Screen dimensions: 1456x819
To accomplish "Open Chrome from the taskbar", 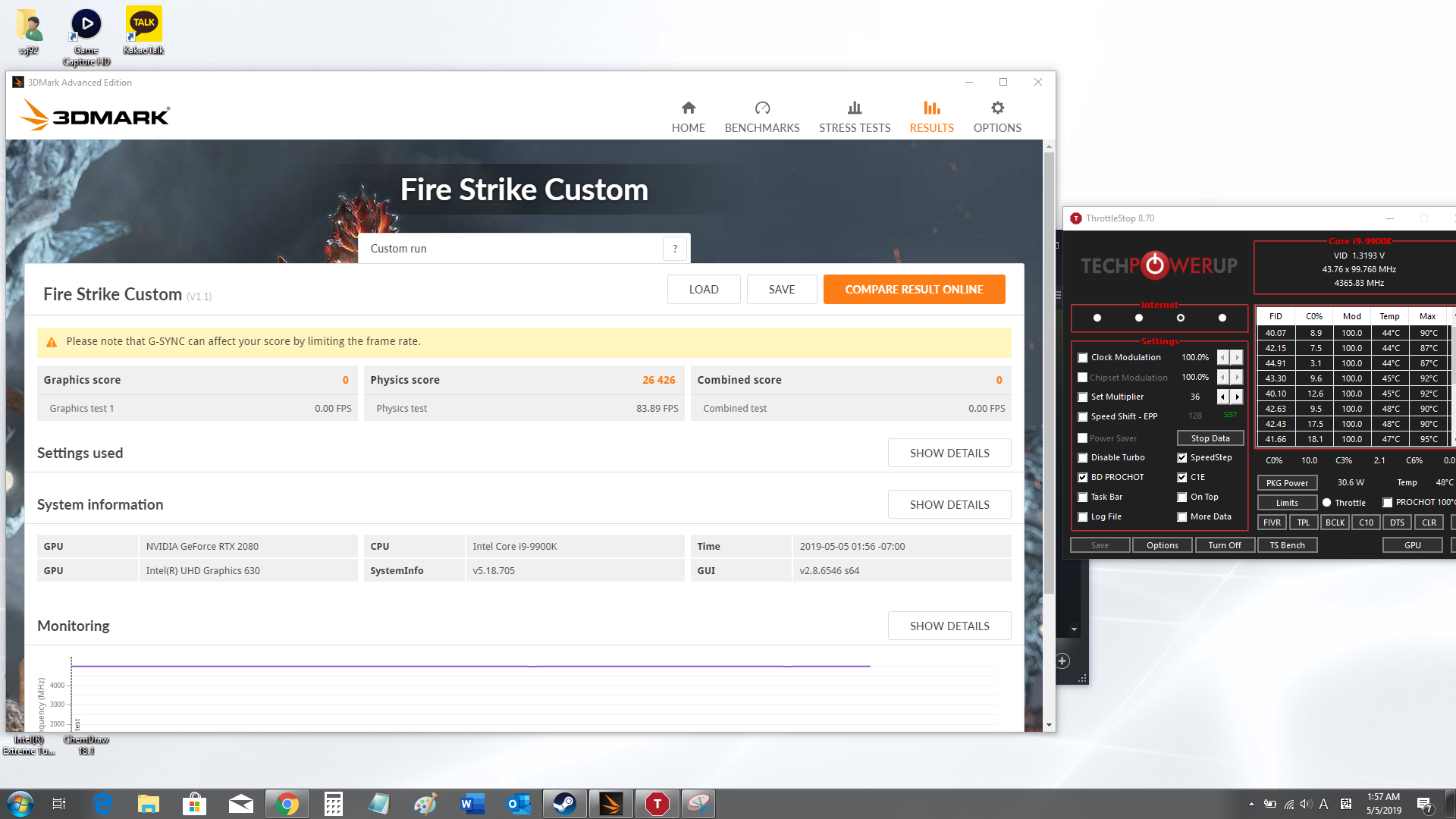I will point(287,804).
